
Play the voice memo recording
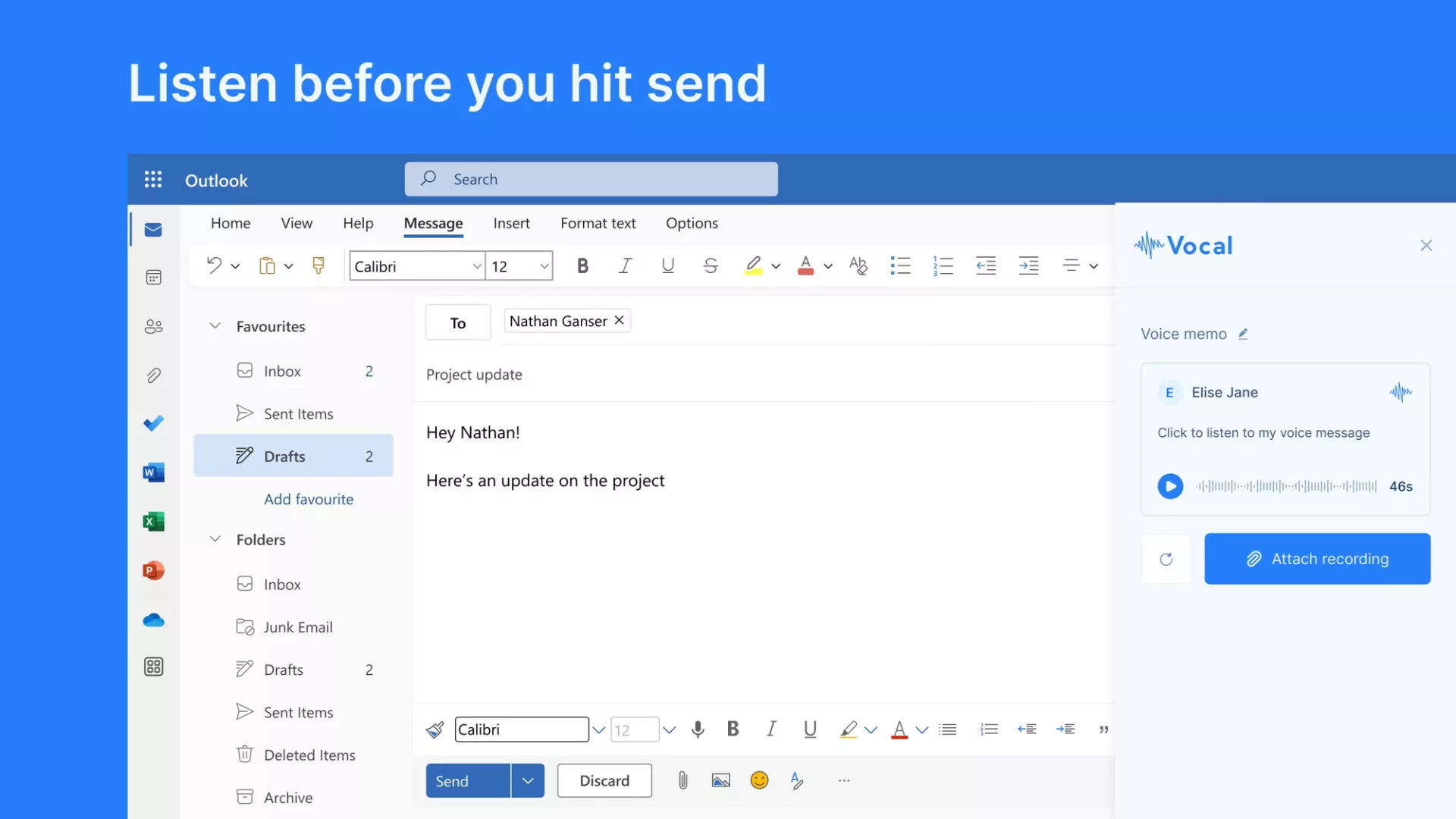coord(1169,486)
